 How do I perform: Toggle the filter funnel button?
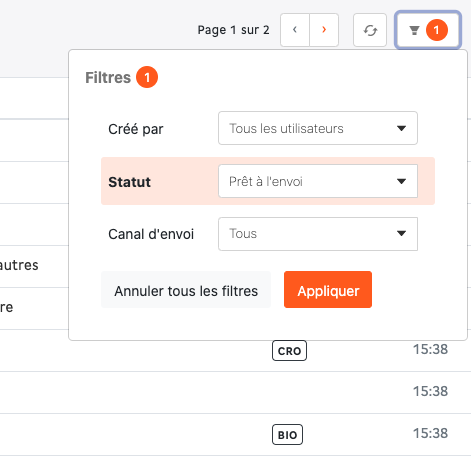point(428,30)
